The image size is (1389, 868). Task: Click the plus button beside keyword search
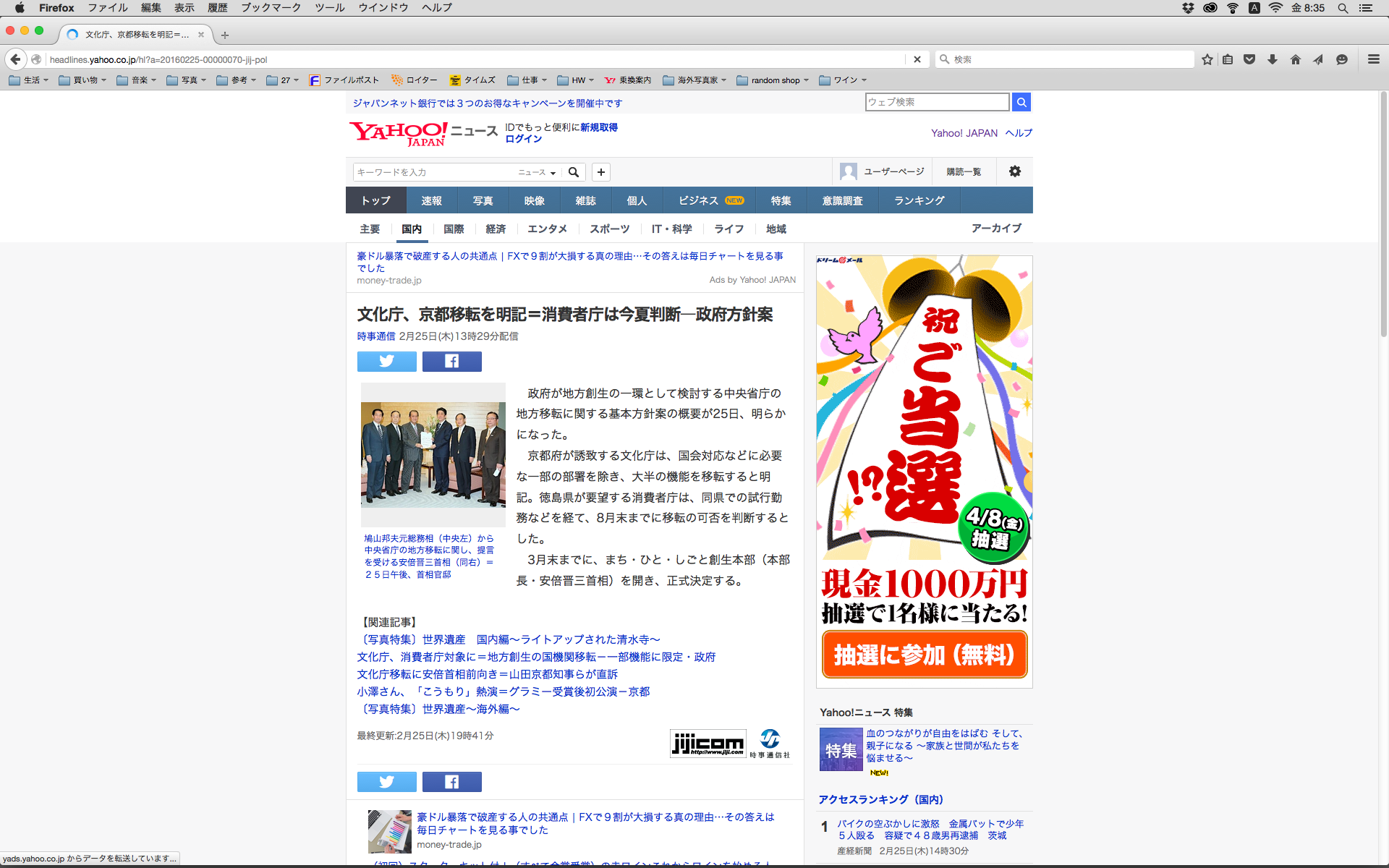(x=600, y=172)
